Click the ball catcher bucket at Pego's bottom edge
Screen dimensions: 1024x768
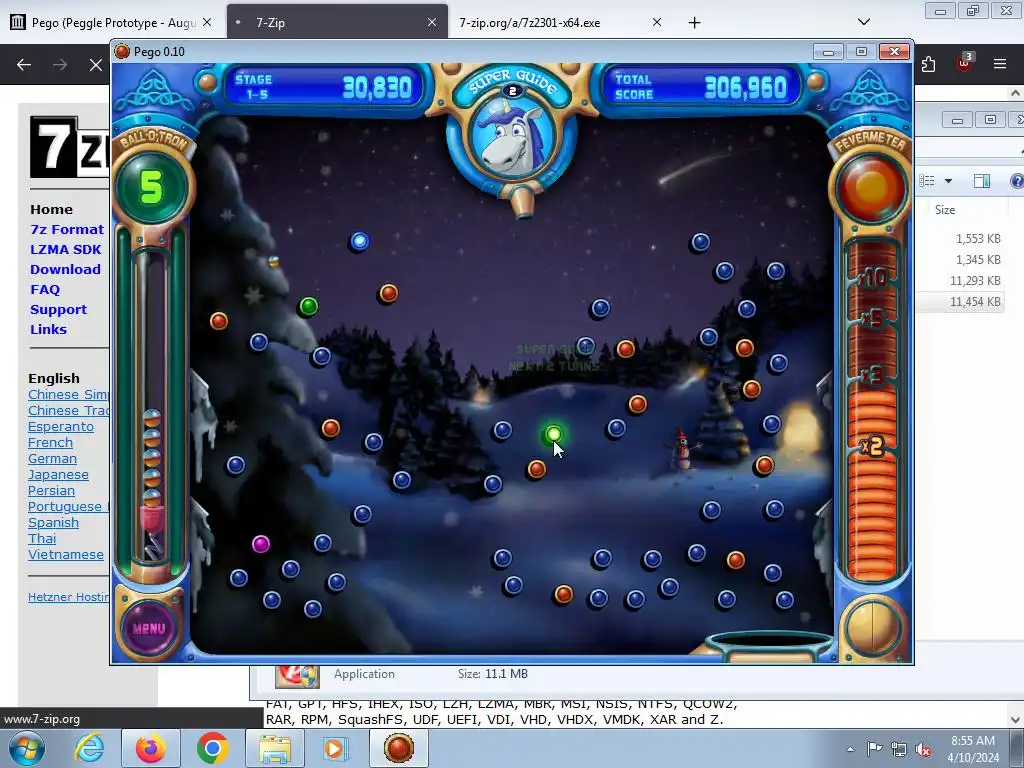point(769,645)
